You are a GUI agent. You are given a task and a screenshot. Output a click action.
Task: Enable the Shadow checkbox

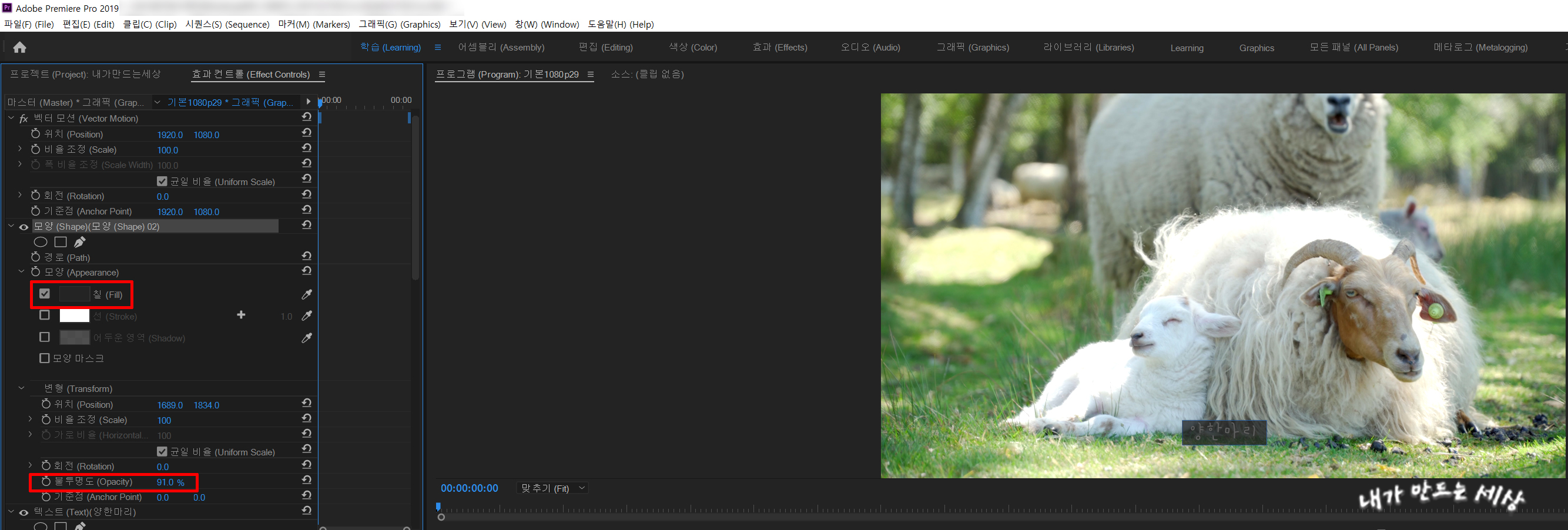click(45, 337)
